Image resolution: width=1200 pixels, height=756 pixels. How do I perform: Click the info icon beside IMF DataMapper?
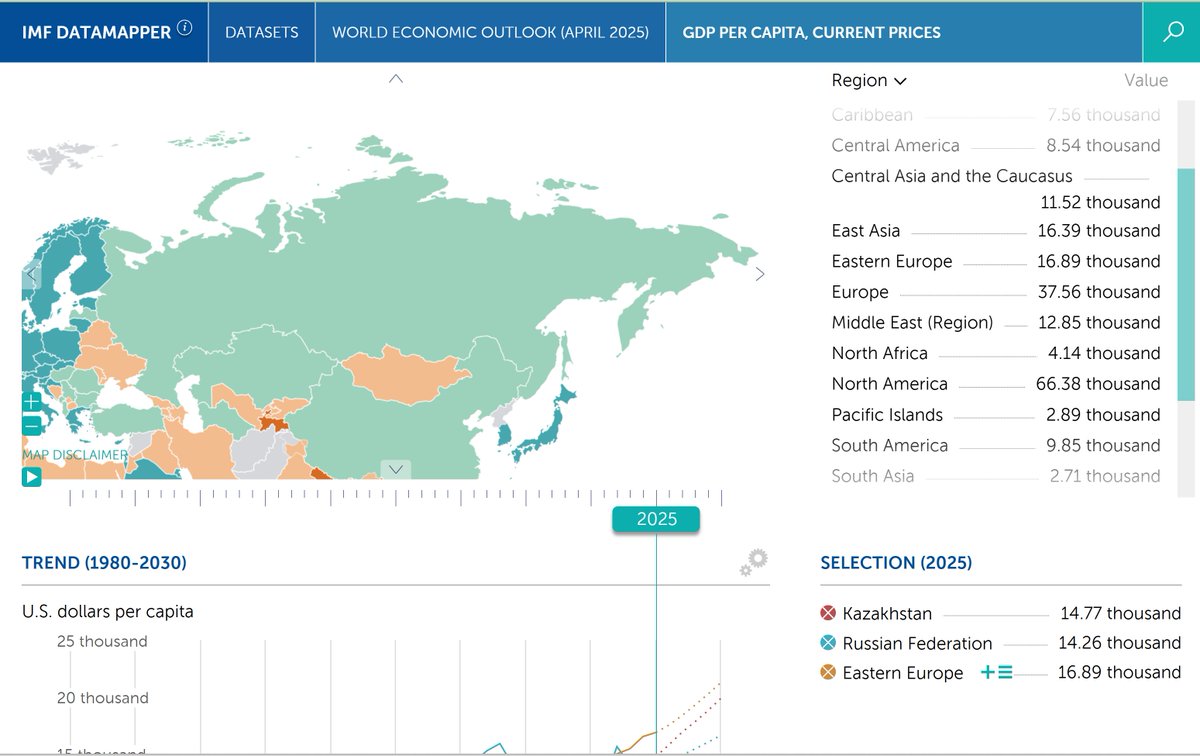click(185, 29)
